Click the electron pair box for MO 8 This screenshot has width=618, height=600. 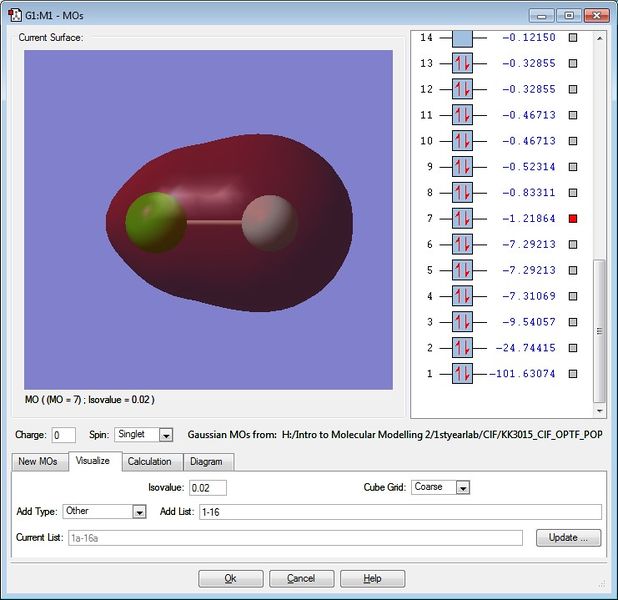coord(462,193)
